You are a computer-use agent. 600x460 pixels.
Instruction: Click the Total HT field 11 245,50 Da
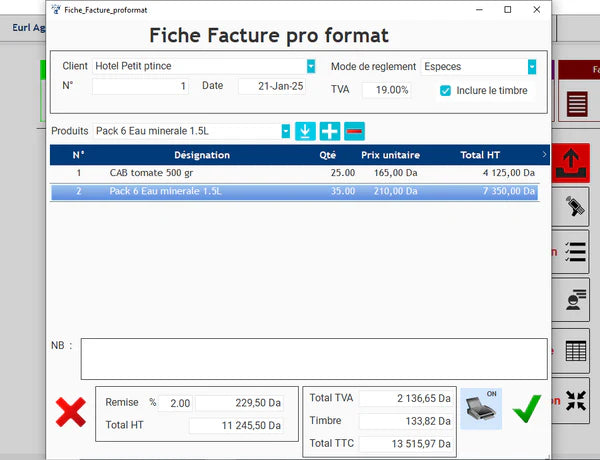point(236,426)
